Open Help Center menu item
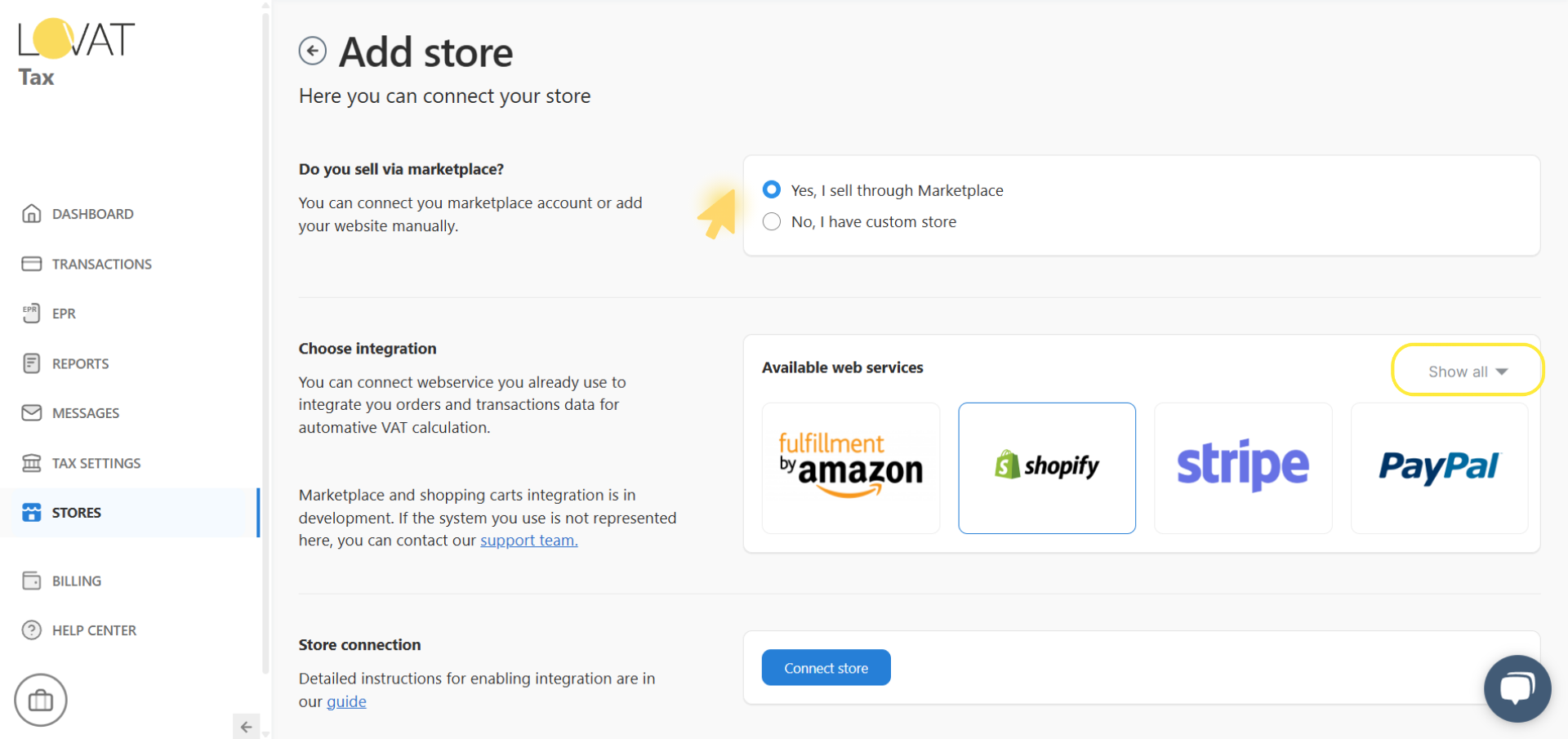1568x739 pixels. [94, 630]
